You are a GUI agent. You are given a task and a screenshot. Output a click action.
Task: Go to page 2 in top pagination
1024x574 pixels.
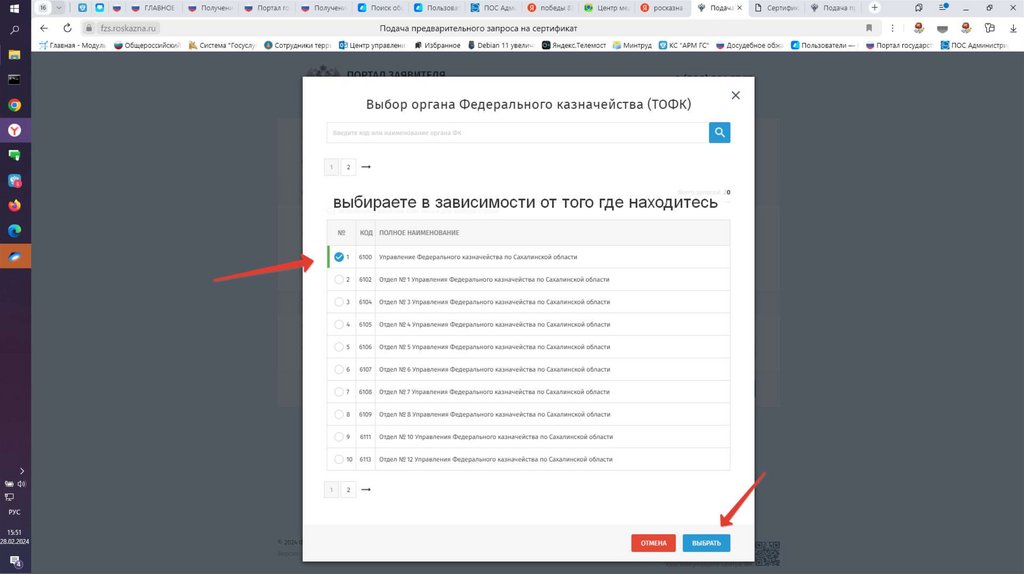pyautogui.click(x=348, y=167)
